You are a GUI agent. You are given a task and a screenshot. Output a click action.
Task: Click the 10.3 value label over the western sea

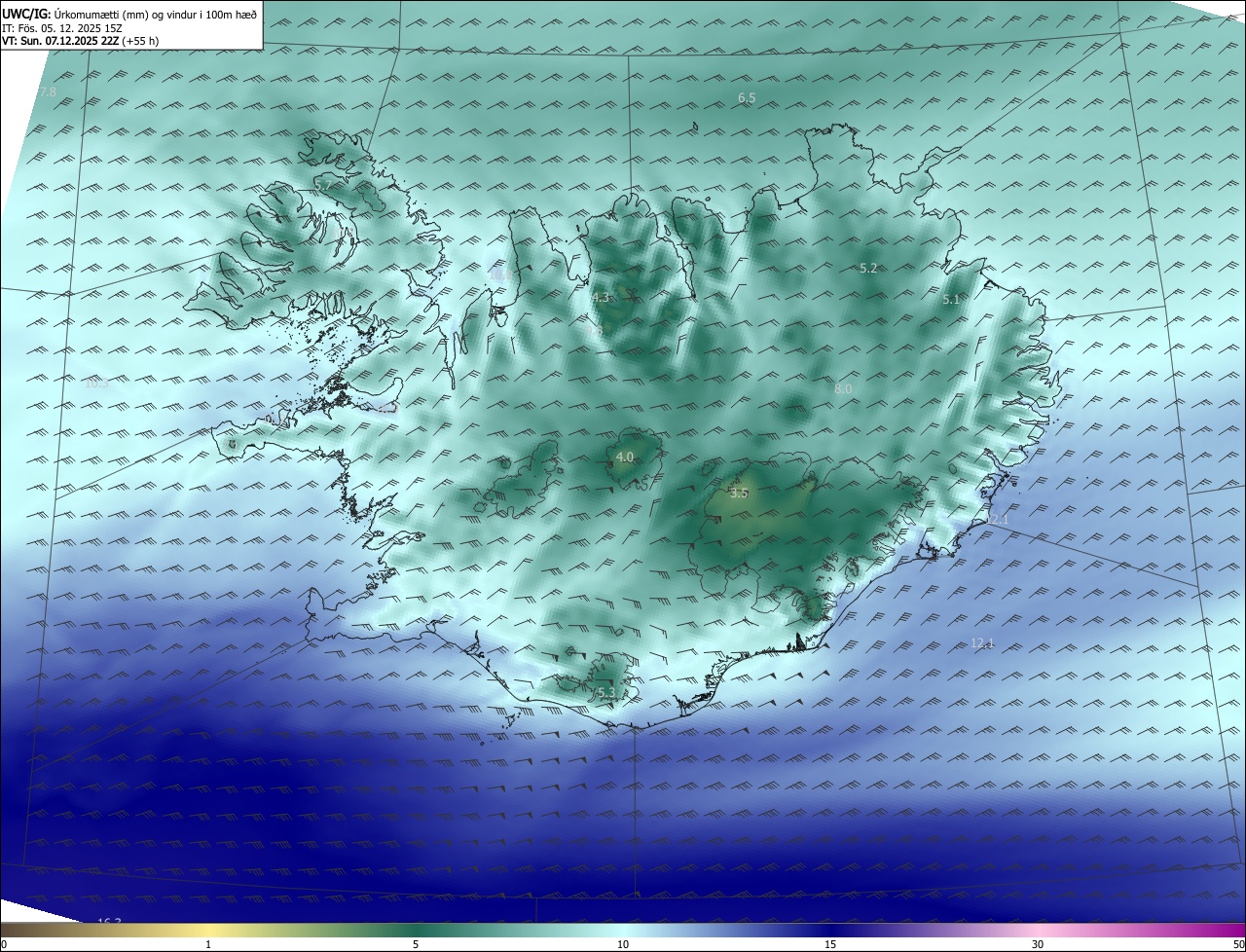pos(97,384)
